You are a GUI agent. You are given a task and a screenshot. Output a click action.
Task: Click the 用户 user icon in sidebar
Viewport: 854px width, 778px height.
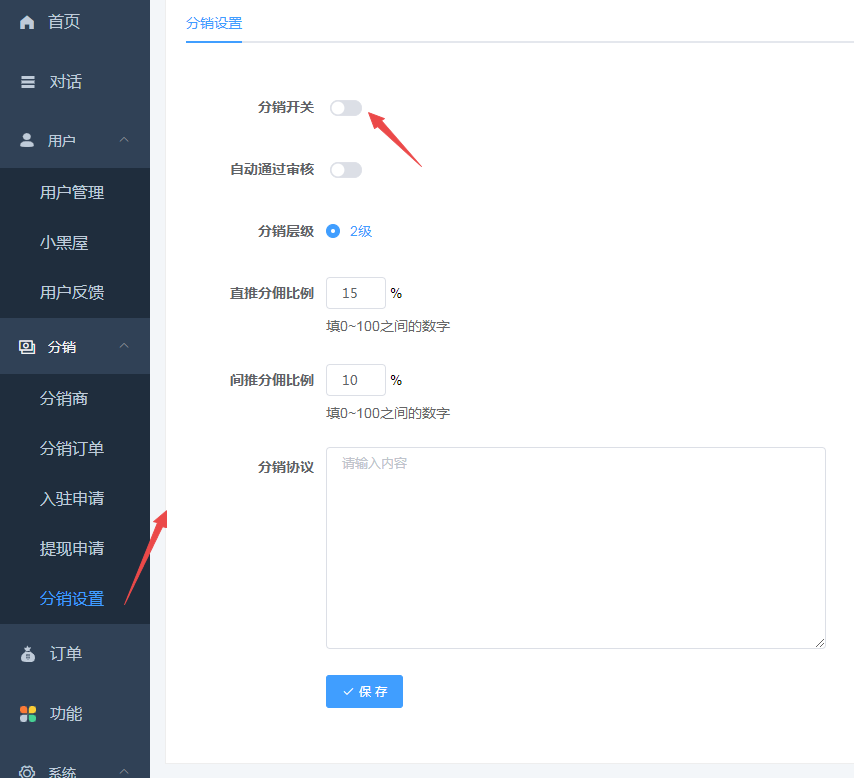click(x=26, y=140)
